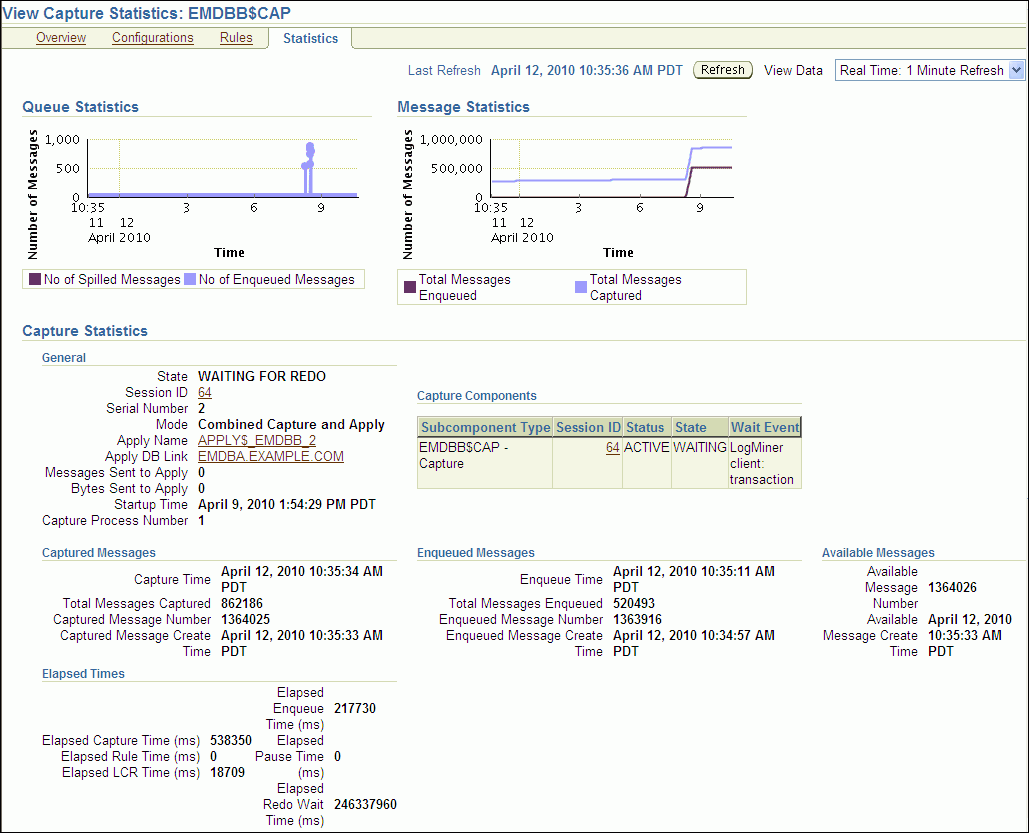This screenshot has height=833, width=1029.
Task: Click Session ID 64 link in General
Action: [205, 393]
